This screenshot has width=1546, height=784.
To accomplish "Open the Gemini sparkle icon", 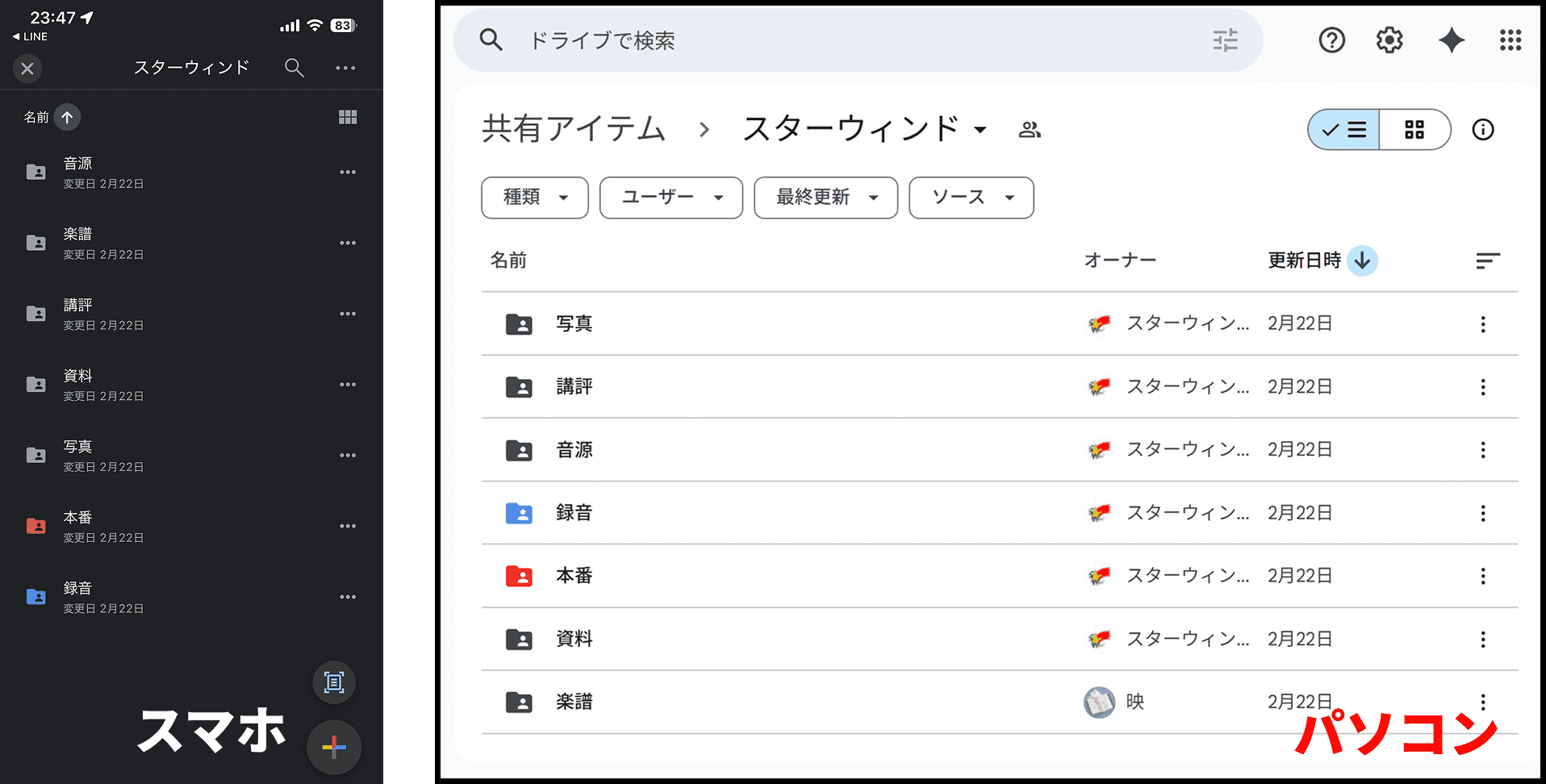I will [x=1451, y=40].
